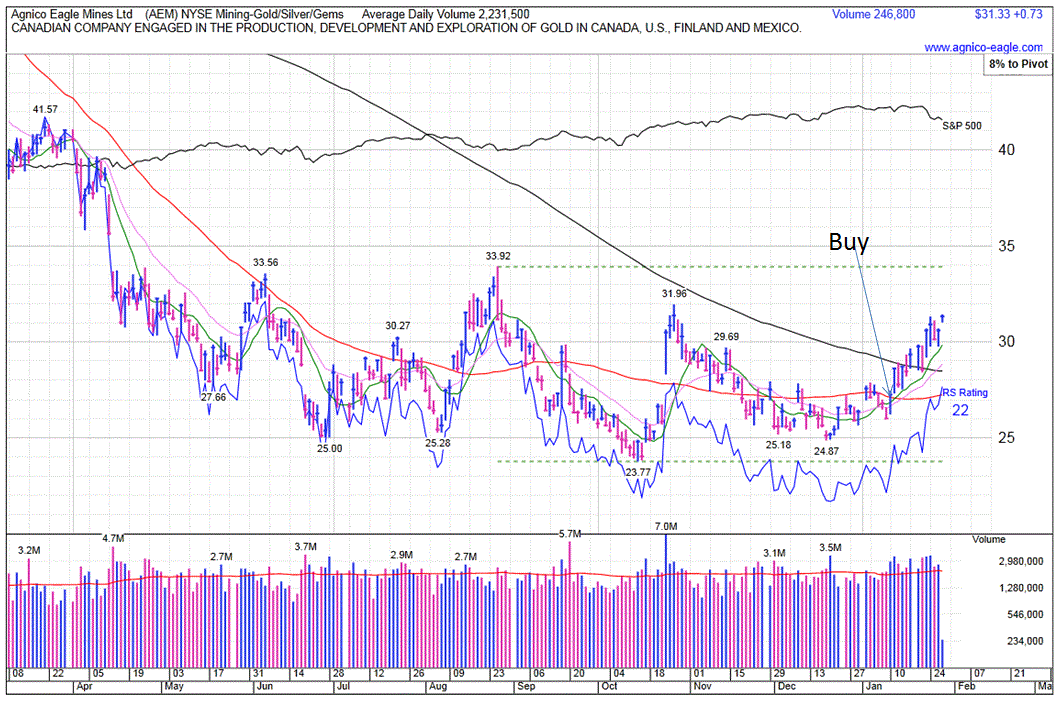Screen dimensions: 1062x706
Task: Select the "$31.33 +0.73" price quote
Action: pyautogui.click(x=1008, y=14)
